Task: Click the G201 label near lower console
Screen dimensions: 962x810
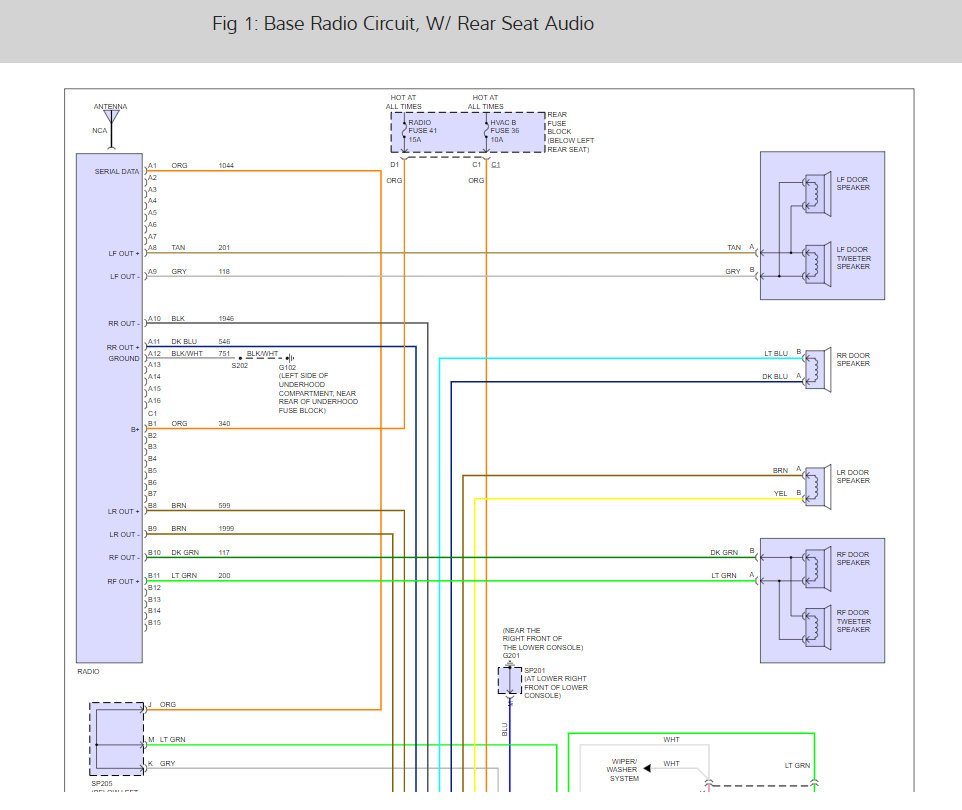Action: [x=511, y=655]
